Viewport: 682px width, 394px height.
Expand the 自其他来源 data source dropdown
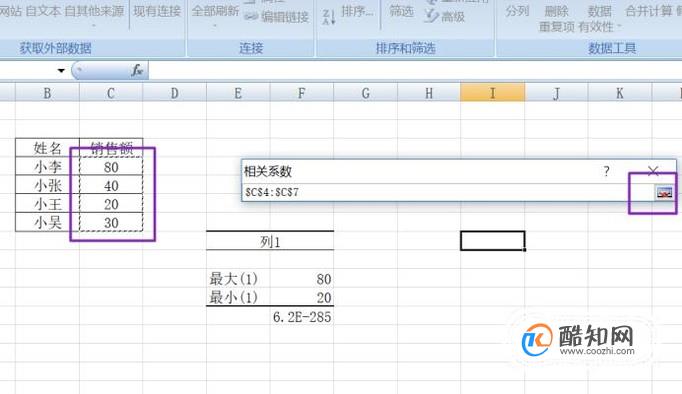coord(94,26)
